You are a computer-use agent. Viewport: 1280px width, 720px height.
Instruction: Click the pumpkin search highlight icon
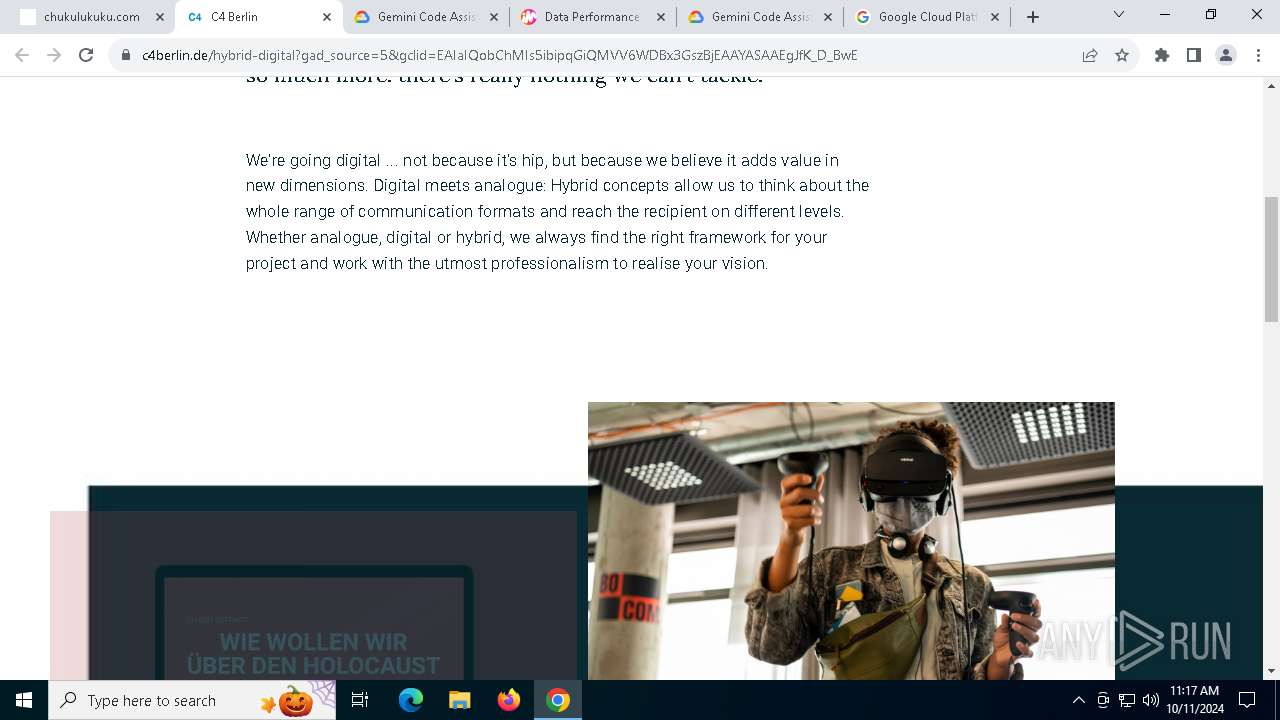pyautogui.click(x=296, y=701)
